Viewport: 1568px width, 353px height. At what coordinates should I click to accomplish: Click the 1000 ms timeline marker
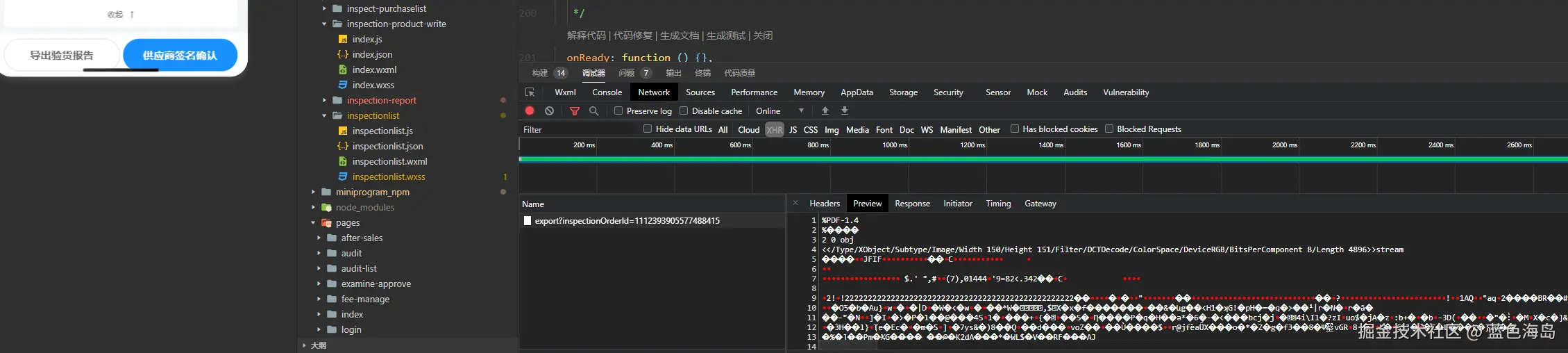[895, 145]
